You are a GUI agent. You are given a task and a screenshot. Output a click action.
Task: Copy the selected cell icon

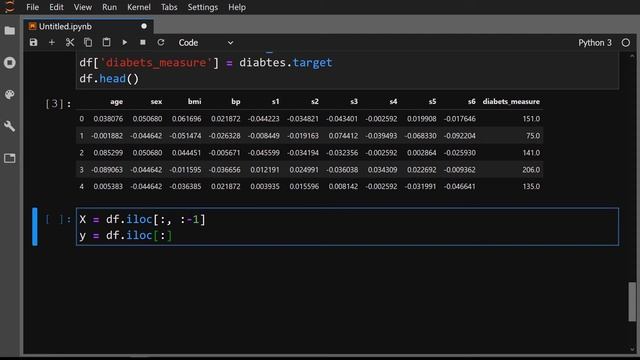[x=88, y=42]
